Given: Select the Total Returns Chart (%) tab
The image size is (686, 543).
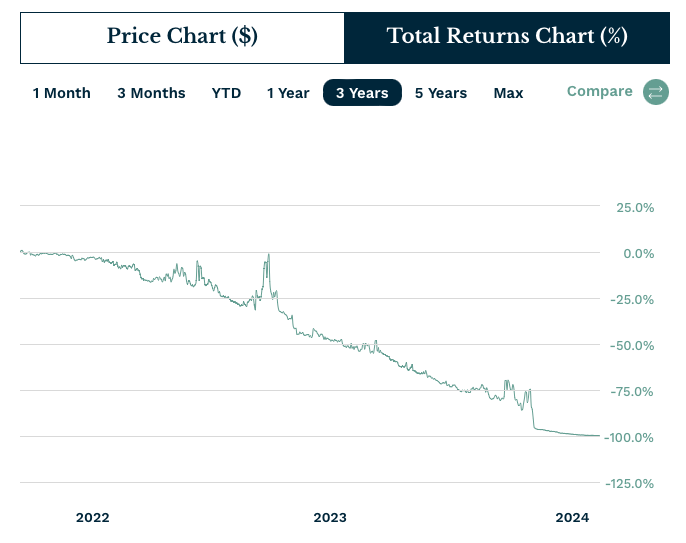Looking at the screenshot, I should tap(507, 37).
